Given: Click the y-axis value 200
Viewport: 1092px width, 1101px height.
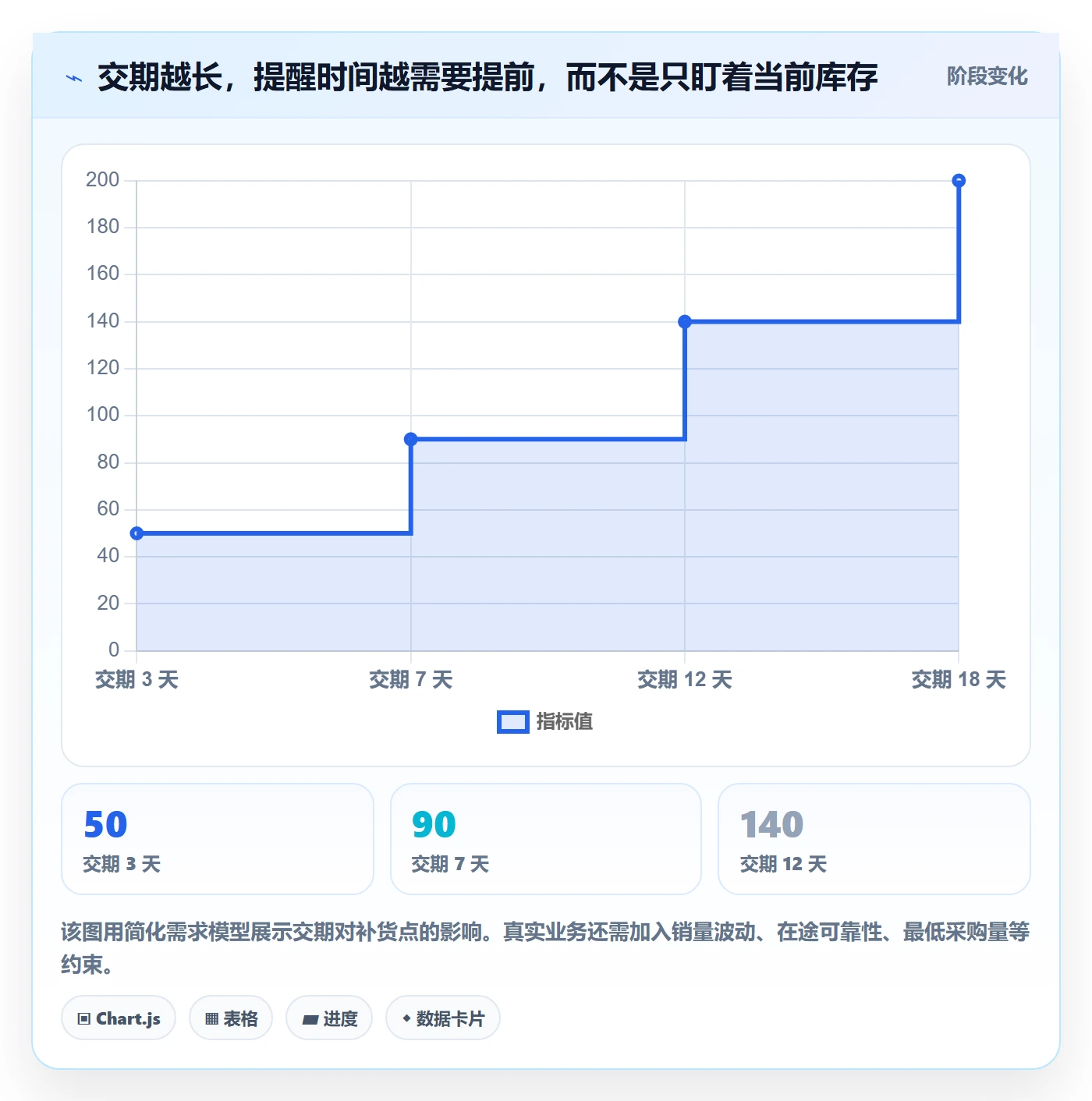Looking at the screenshot, I should click(103, 180).
